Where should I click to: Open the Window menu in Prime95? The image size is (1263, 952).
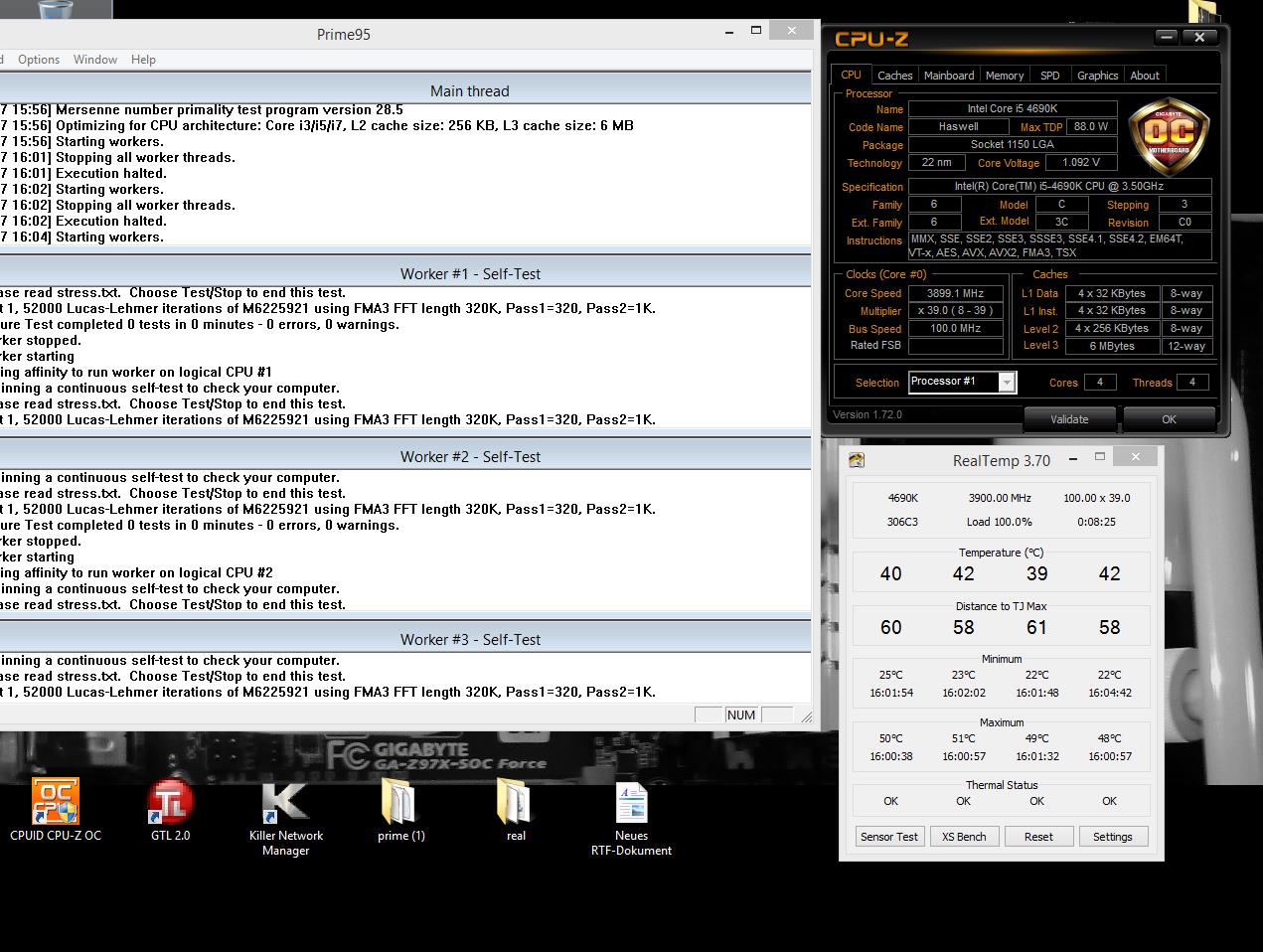(95, 60)
